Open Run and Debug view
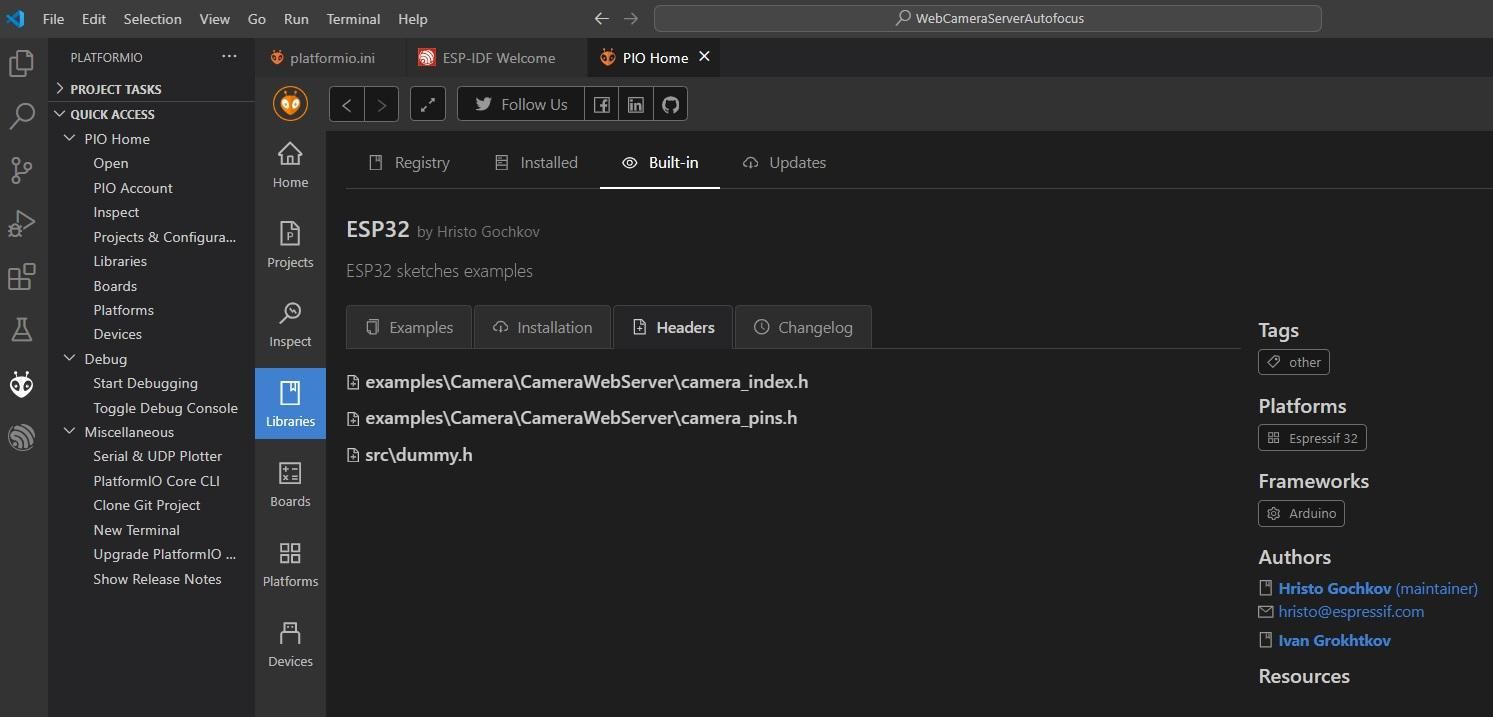The width and height of the screenshot is (1493, 717). click(x=21, y=223)
